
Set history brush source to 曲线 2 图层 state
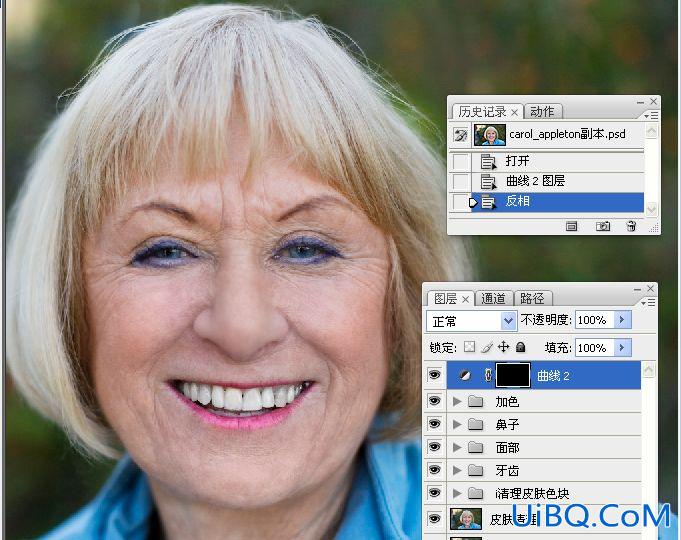pyautogui.click(x=460, y=182)
